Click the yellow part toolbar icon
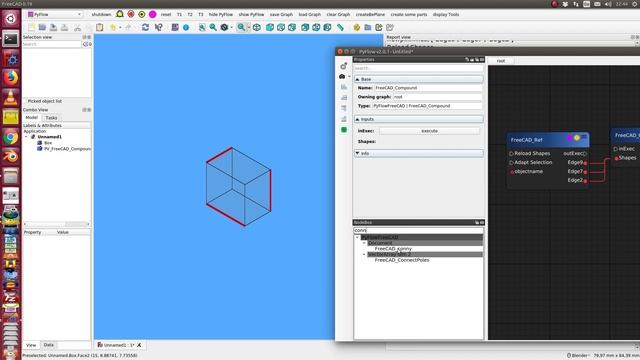This screenshot has width=640, height=360. [357, 27]
